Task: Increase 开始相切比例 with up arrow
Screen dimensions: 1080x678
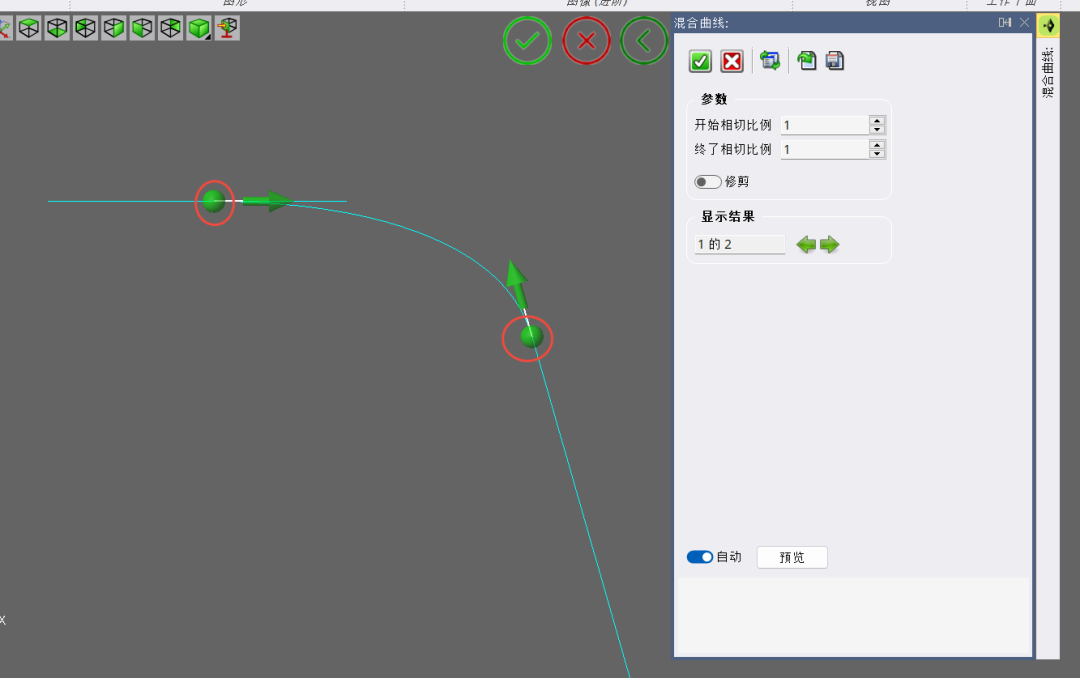Action: 877,121
